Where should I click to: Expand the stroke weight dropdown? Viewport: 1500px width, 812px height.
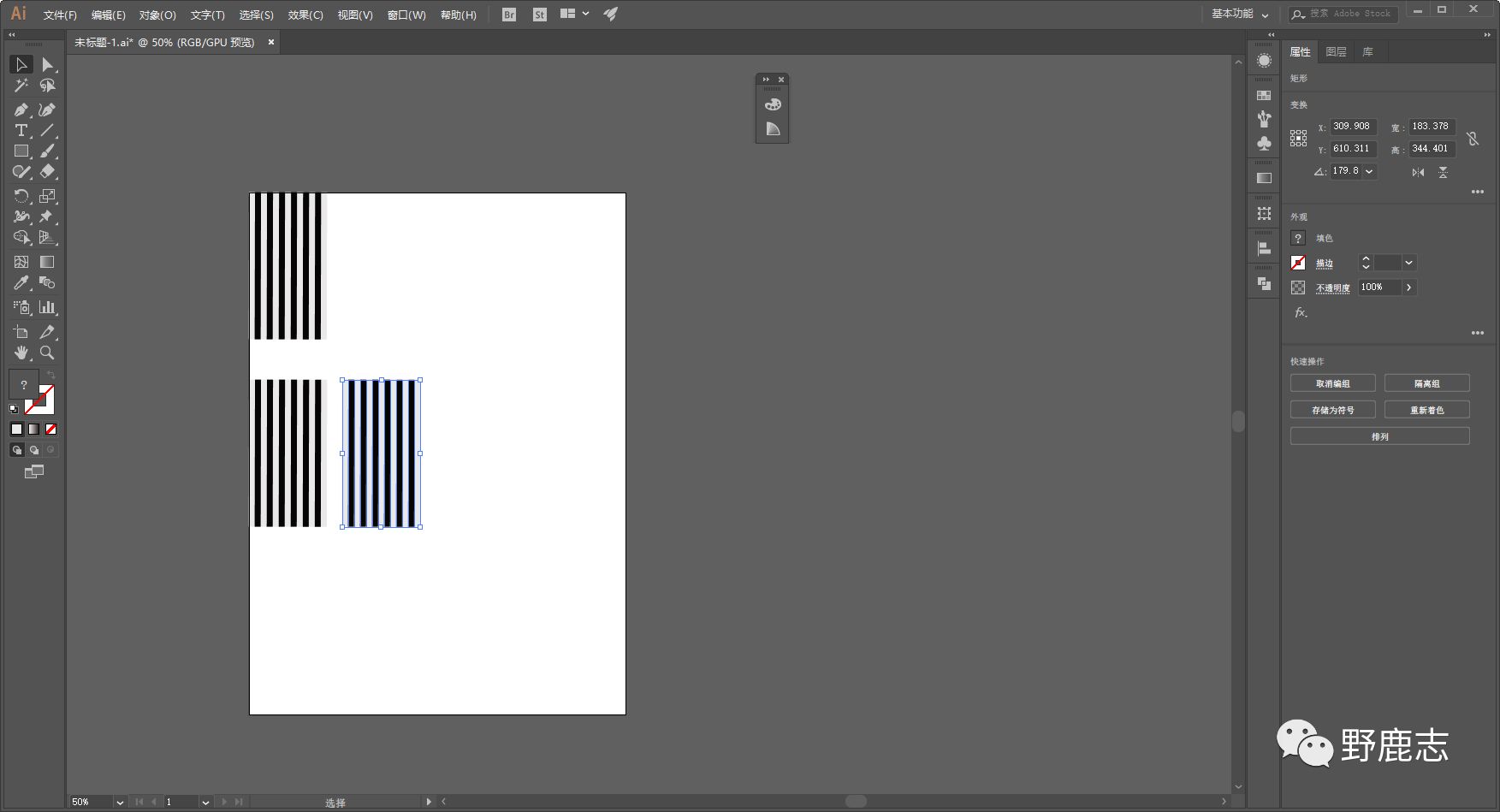1408,263
